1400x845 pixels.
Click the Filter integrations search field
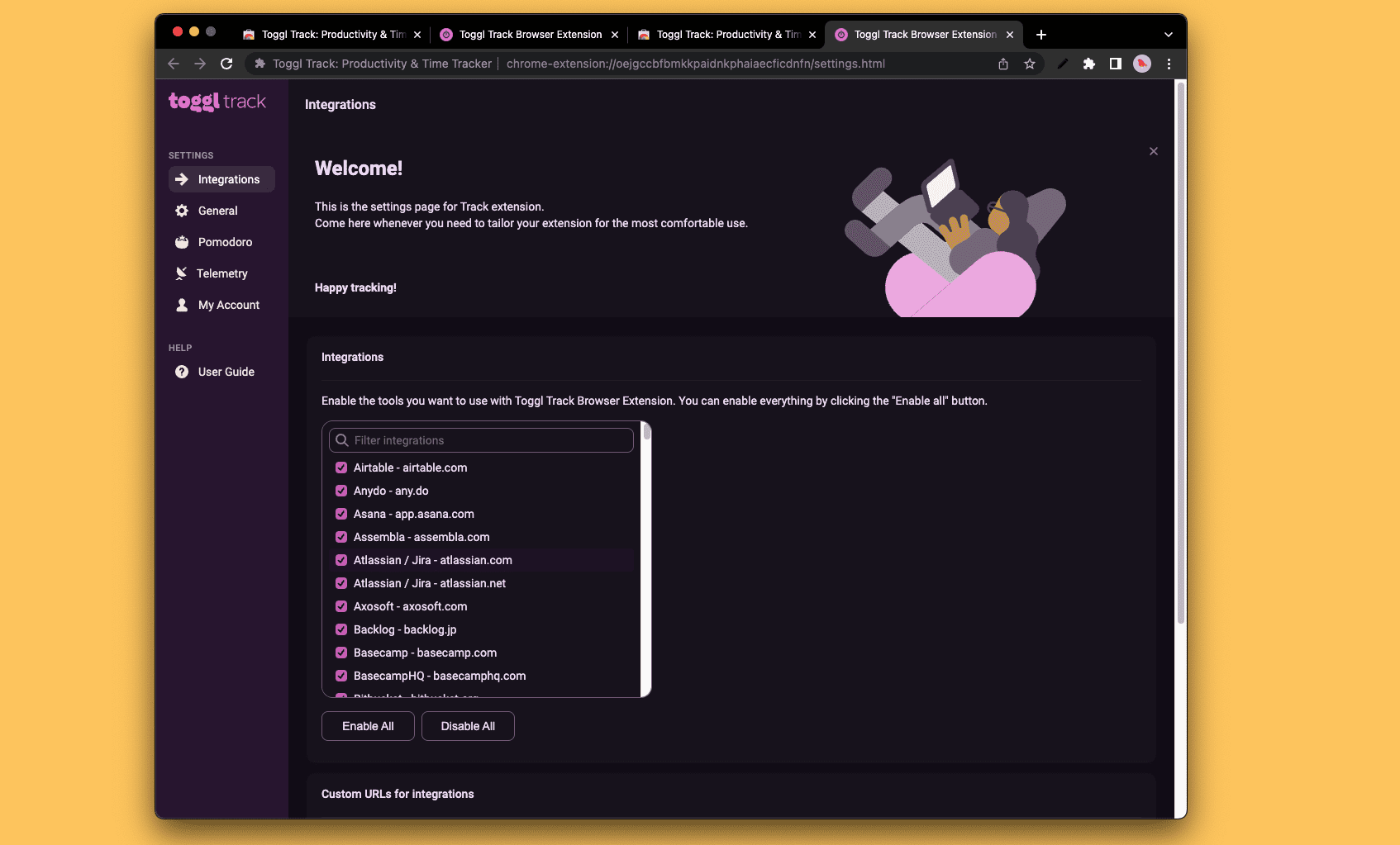pos(481,440)
